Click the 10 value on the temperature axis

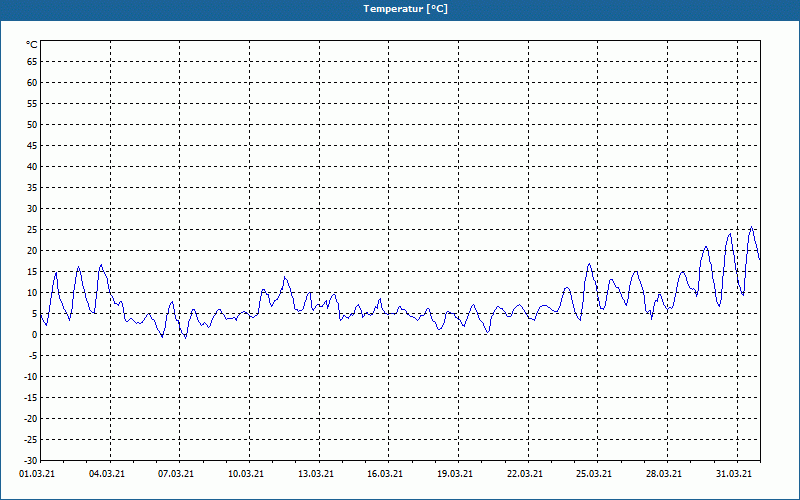point(32,293)
